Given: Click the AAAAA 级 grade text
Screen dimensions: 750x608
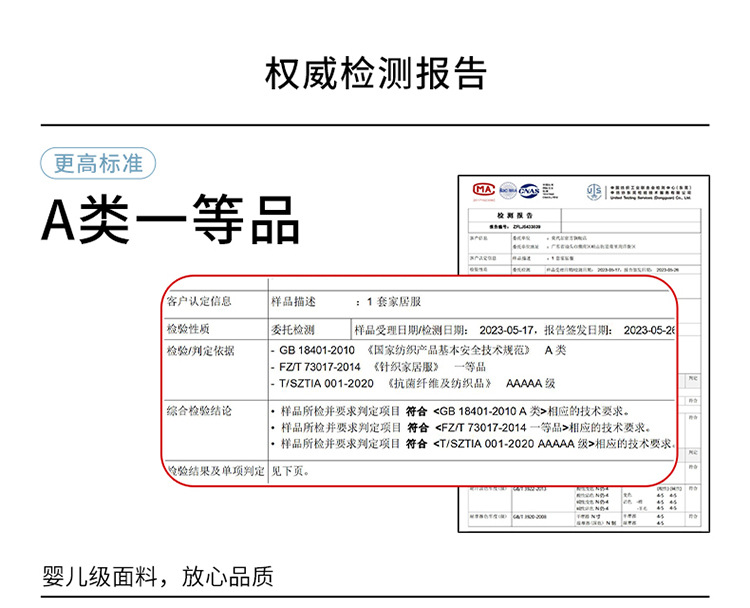Looking at the screenshot, I should 530,384.
